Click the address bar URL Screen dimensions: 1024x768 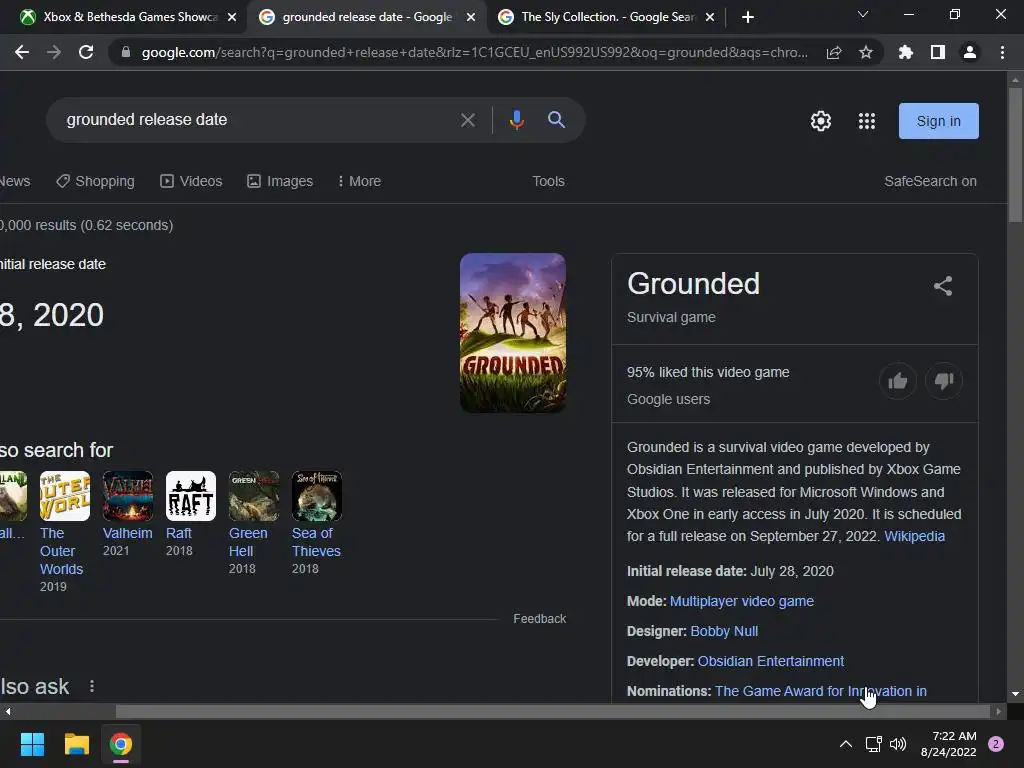coord(475,52)
